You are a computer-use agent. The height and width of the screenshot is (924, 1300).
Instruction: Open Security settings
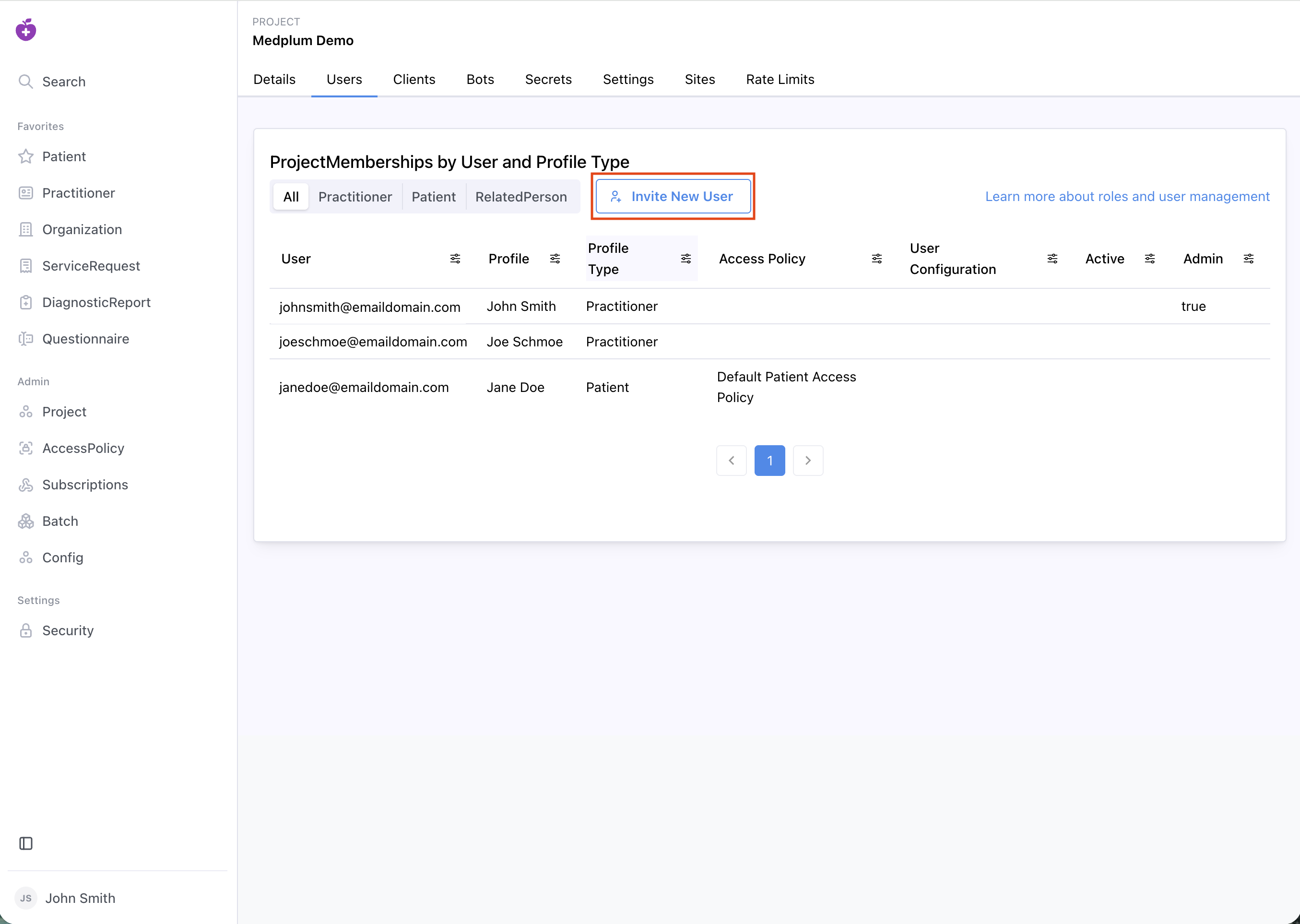point(56,630)
